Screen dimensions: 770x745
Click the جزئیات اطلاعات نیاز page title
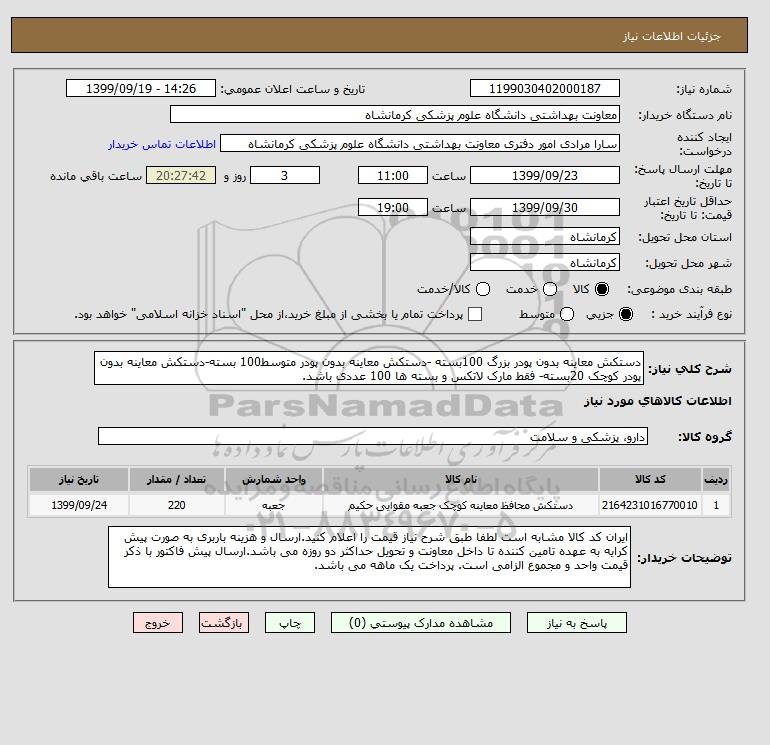[671, 37]
